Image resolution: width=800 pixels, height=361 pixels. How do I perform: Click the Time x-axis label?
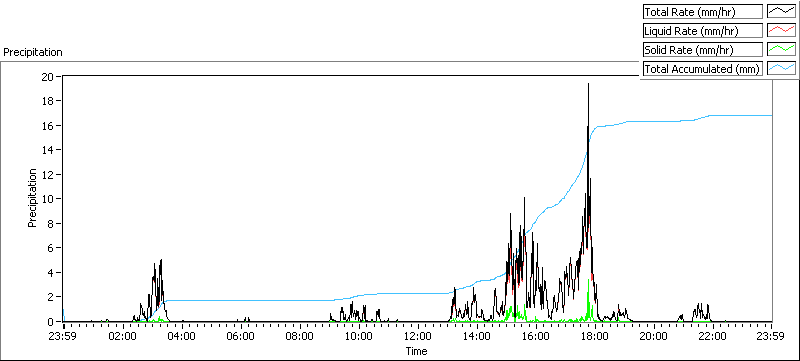pos(416,351)
